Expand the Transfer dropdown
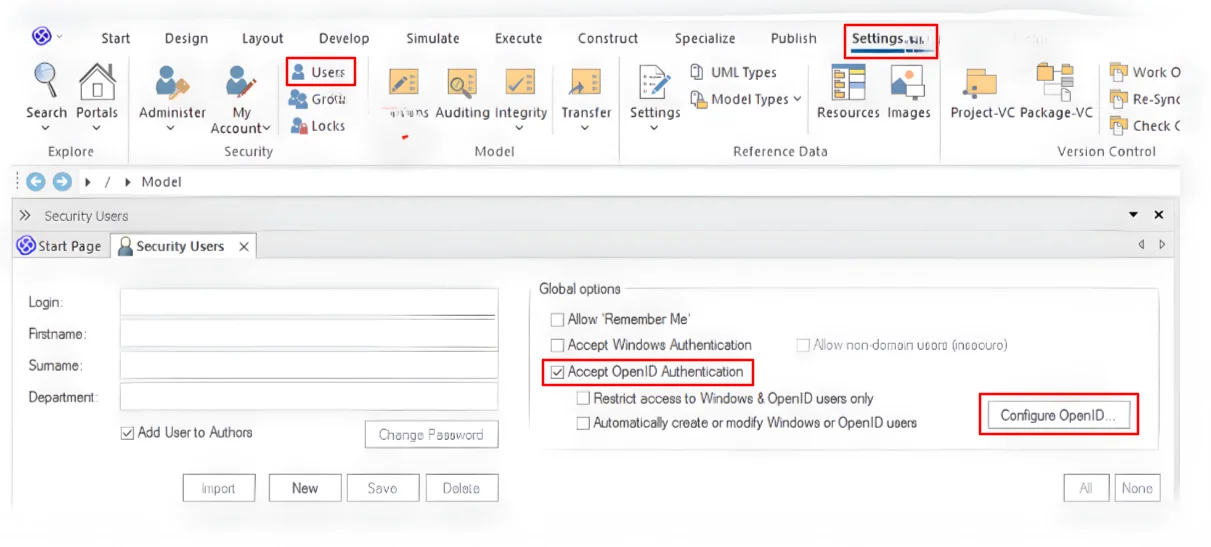The height and width of the screenshot is (547, 1211). (585, 113)
